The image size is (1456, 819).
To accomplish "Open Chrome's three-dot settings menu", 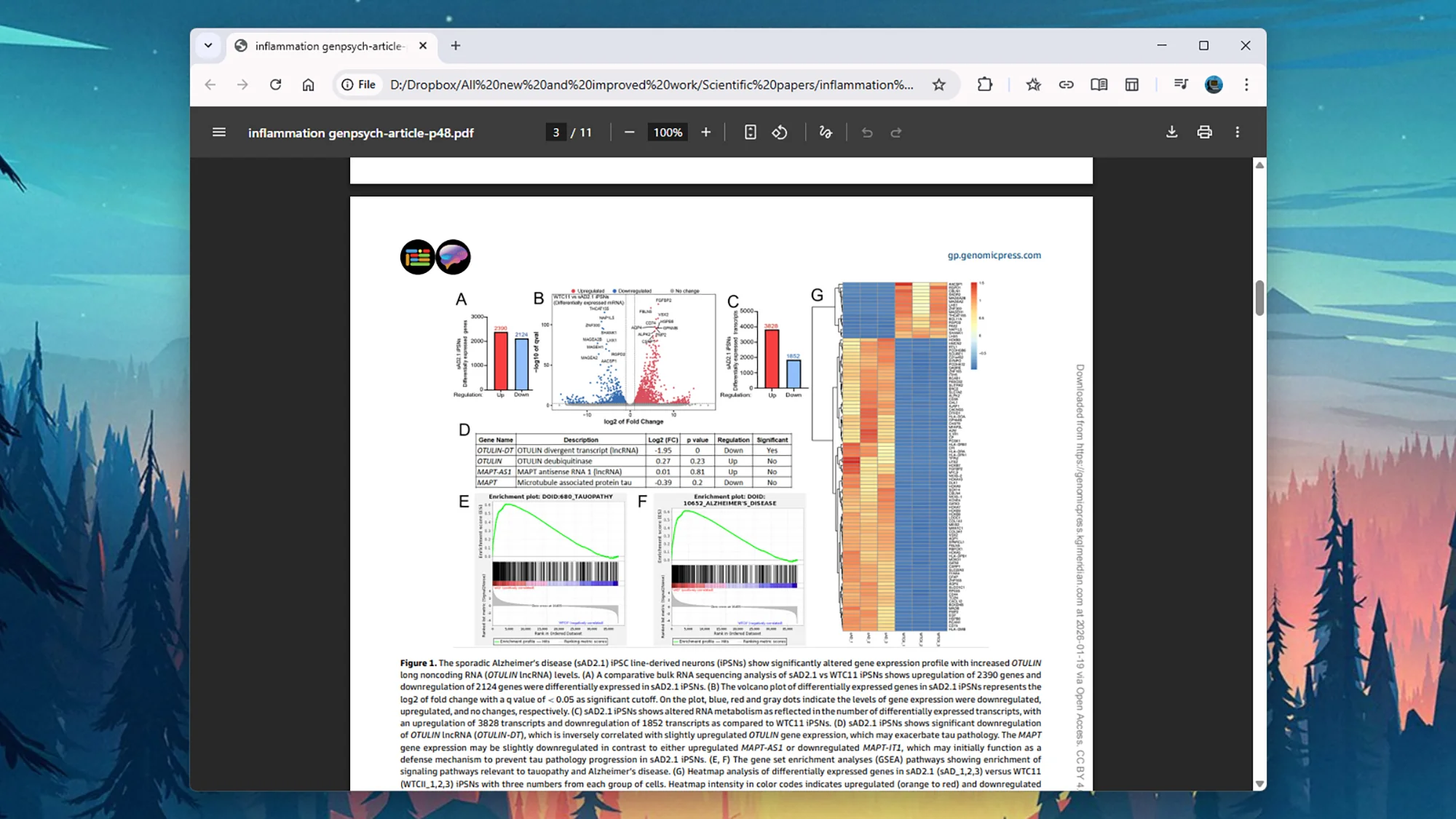I will click(1246, 84).
